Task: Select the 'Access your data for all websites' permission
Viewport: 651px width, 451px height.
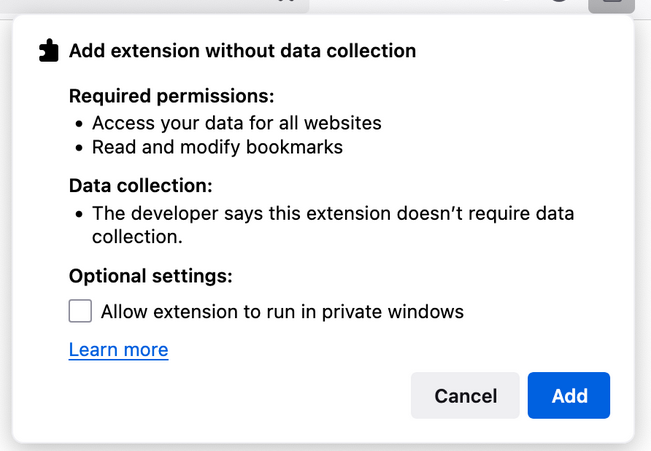Action: click(236, 123)
